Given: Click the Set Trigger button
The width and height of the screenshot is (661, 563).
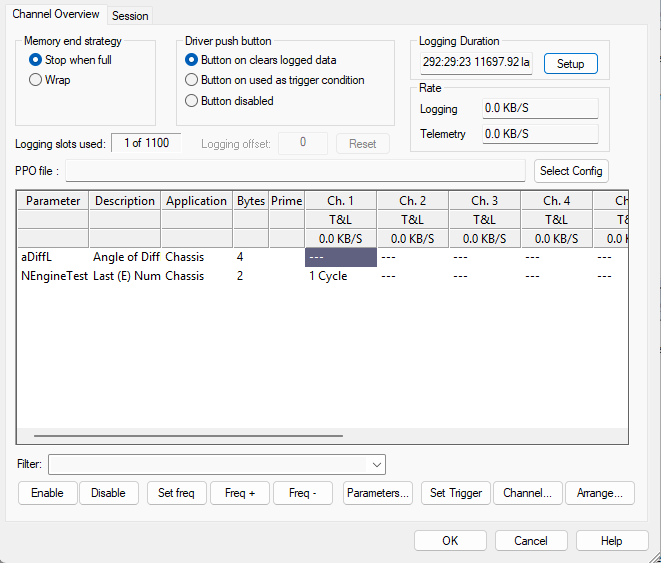Looking at the screenshot, I should 456,493.
